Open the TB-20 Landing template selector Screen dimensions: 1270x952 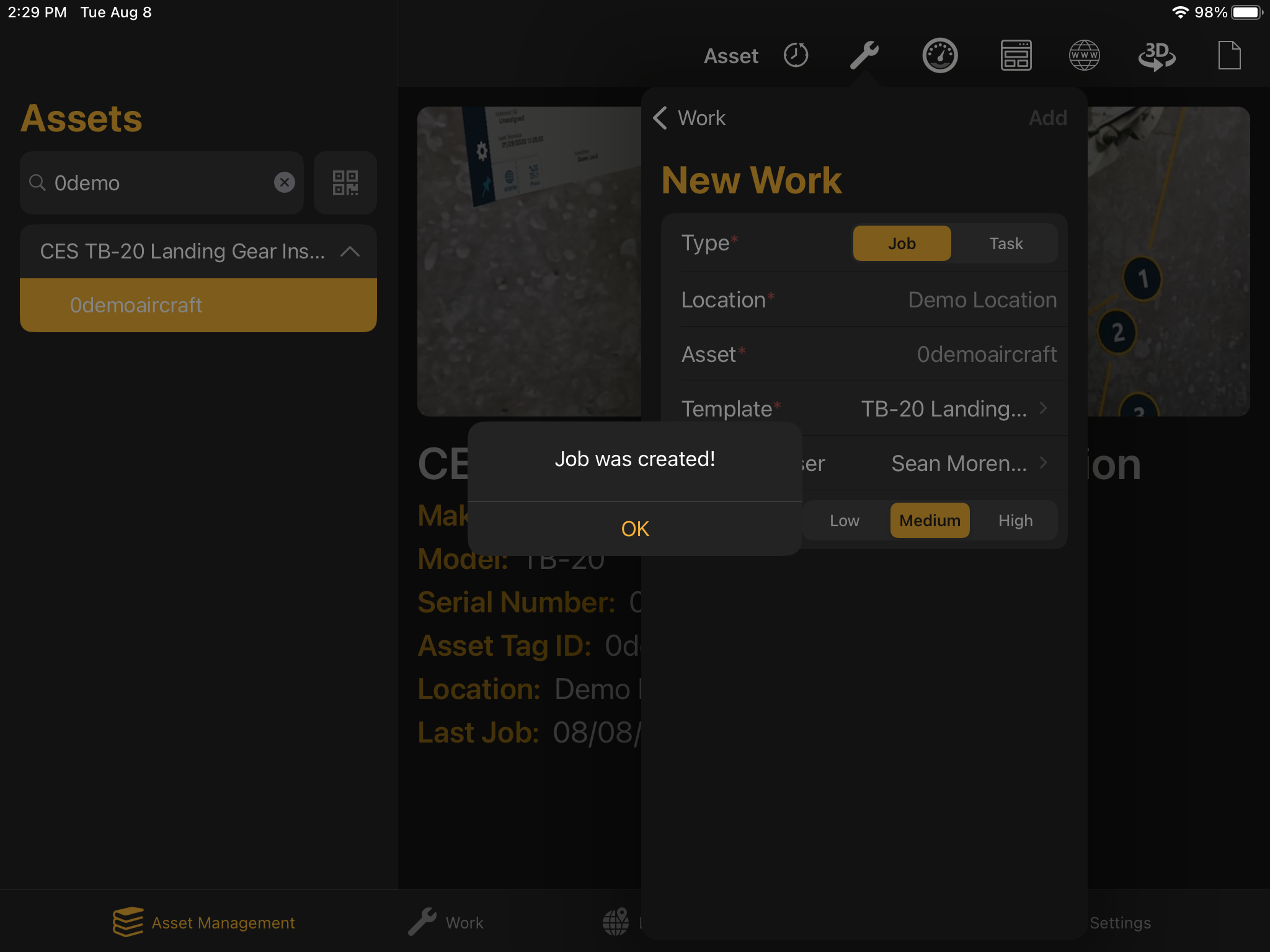click(949, 408)
